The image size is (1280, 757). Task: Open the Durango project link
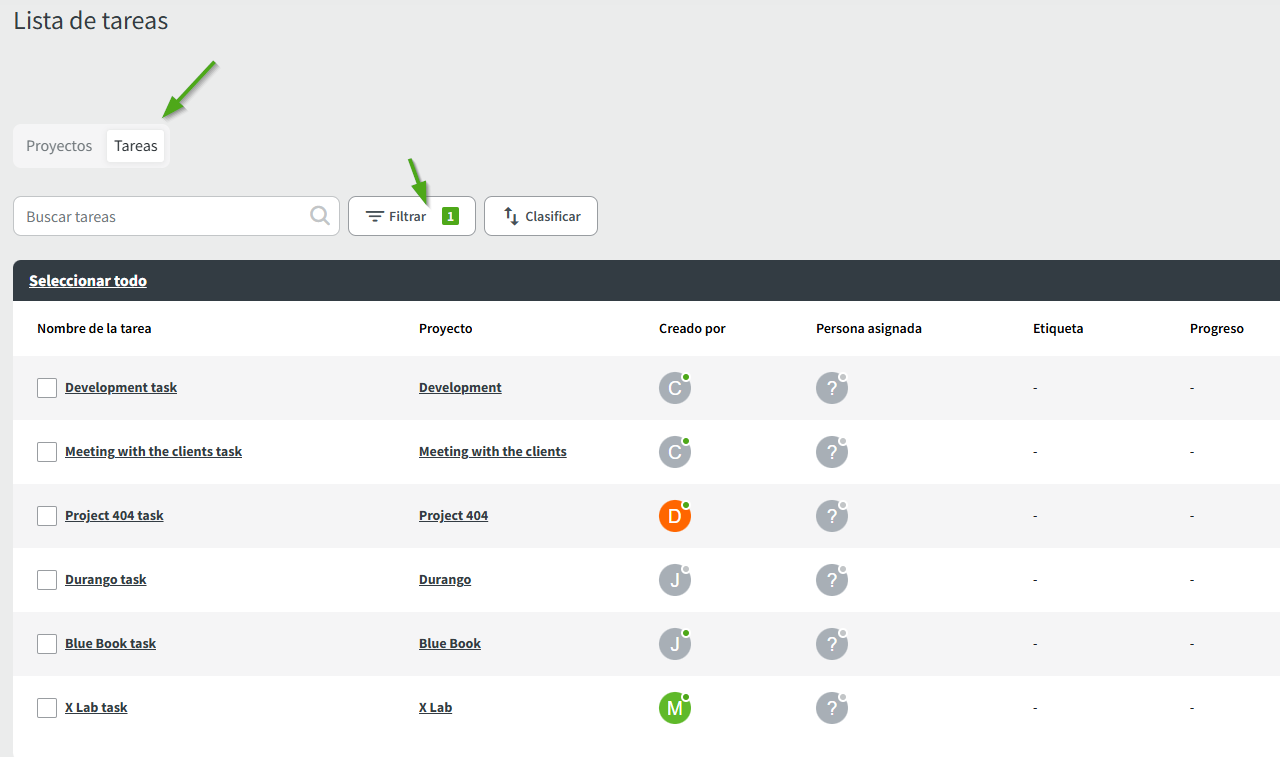445,580
